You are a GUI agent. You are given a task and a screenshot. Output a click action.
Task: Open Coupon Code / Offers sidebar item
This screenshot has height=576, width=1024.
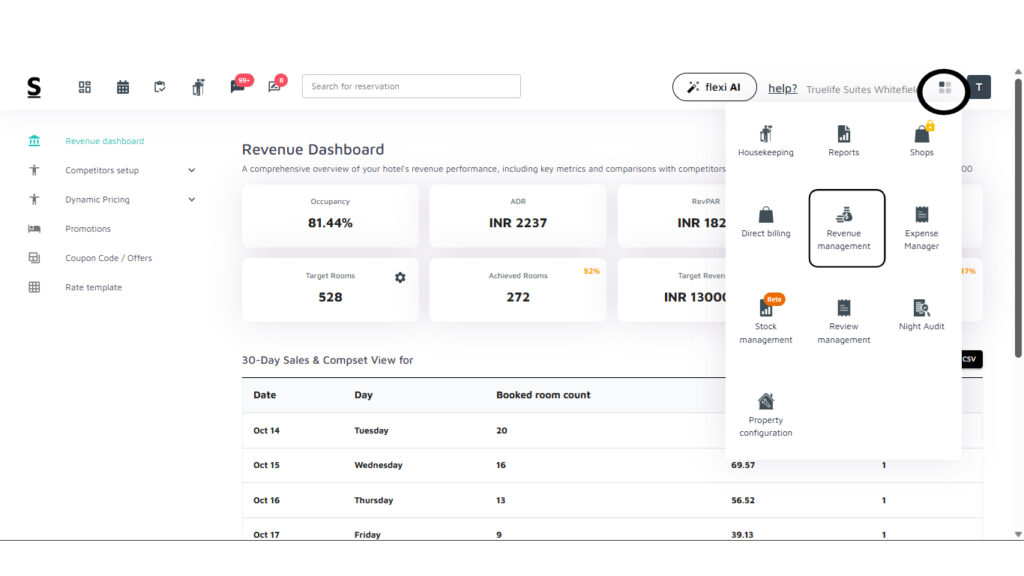108,258
